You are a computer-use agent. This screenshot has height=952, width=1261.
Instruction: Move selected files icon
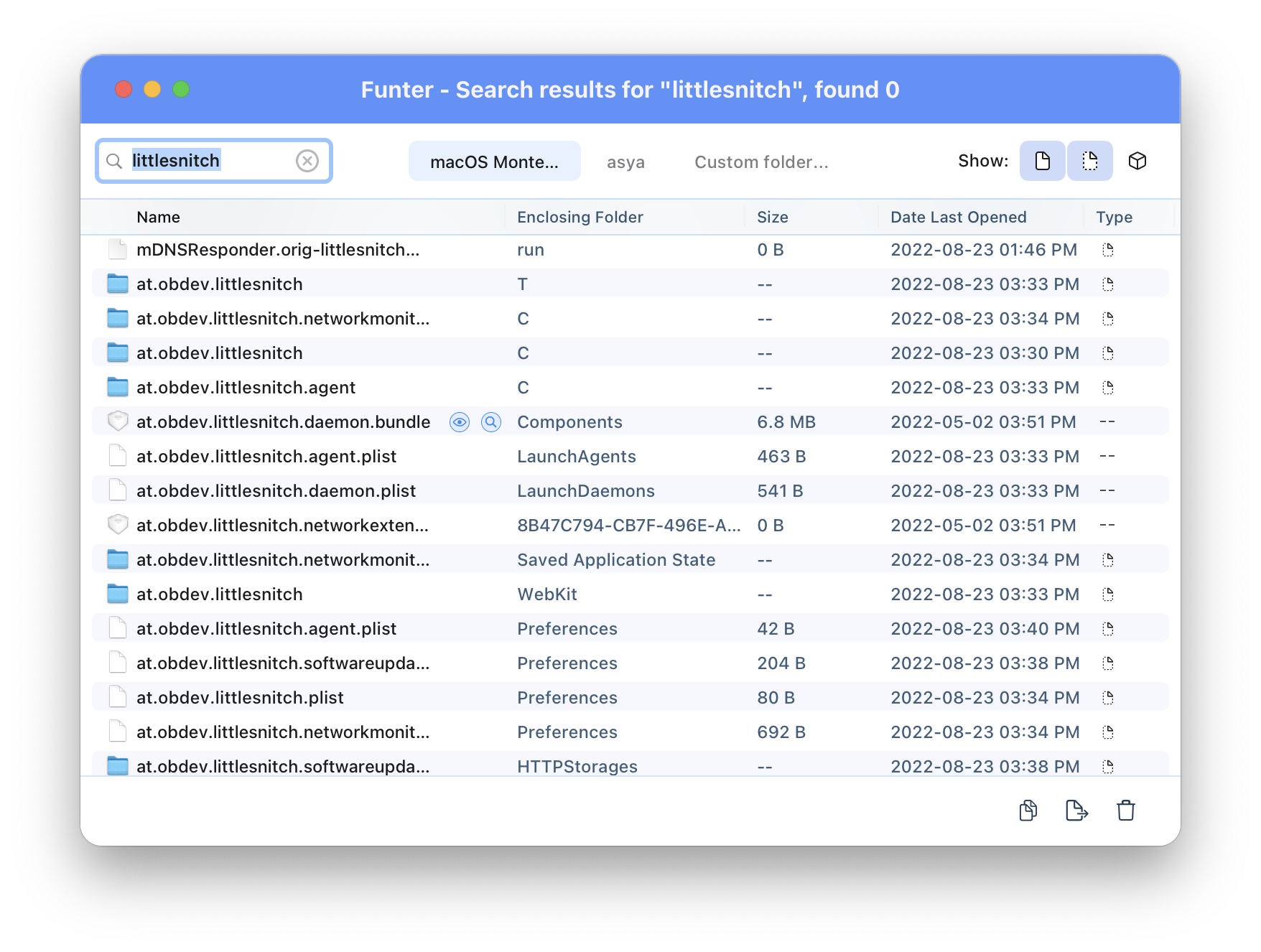[x=1076, y=811]
